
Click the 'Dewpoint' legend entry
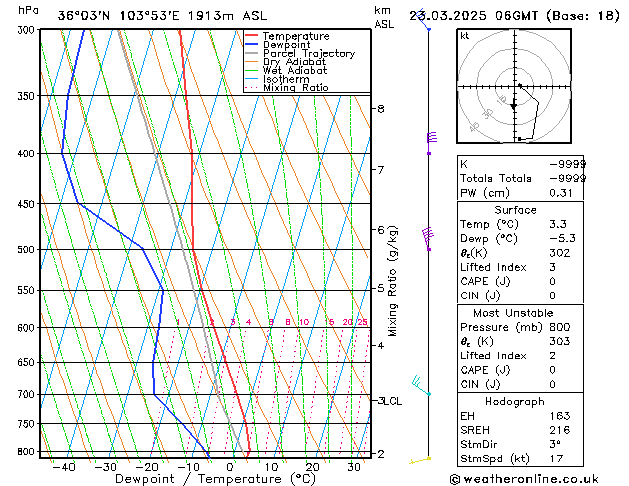[286, 45]
